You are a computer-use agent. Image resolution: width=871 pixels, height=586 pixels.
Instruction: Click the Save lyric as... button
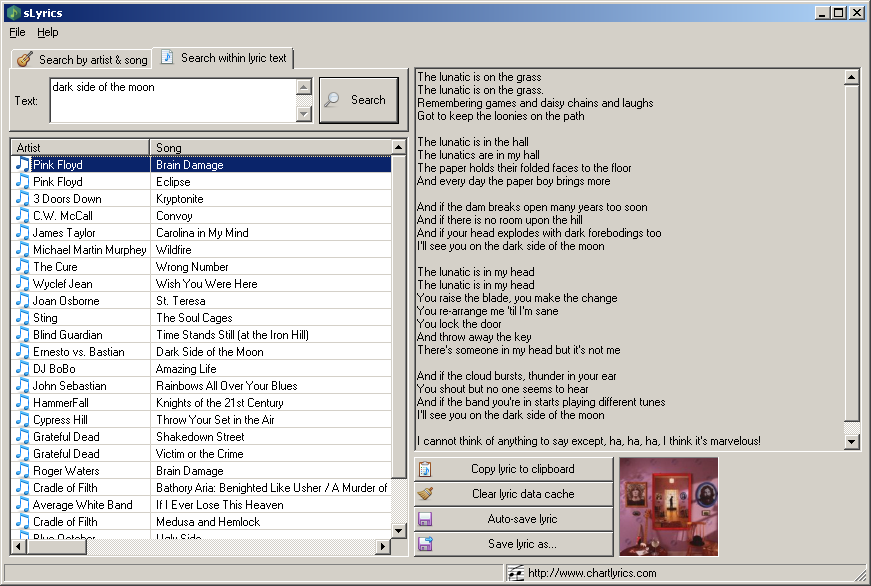514,544
